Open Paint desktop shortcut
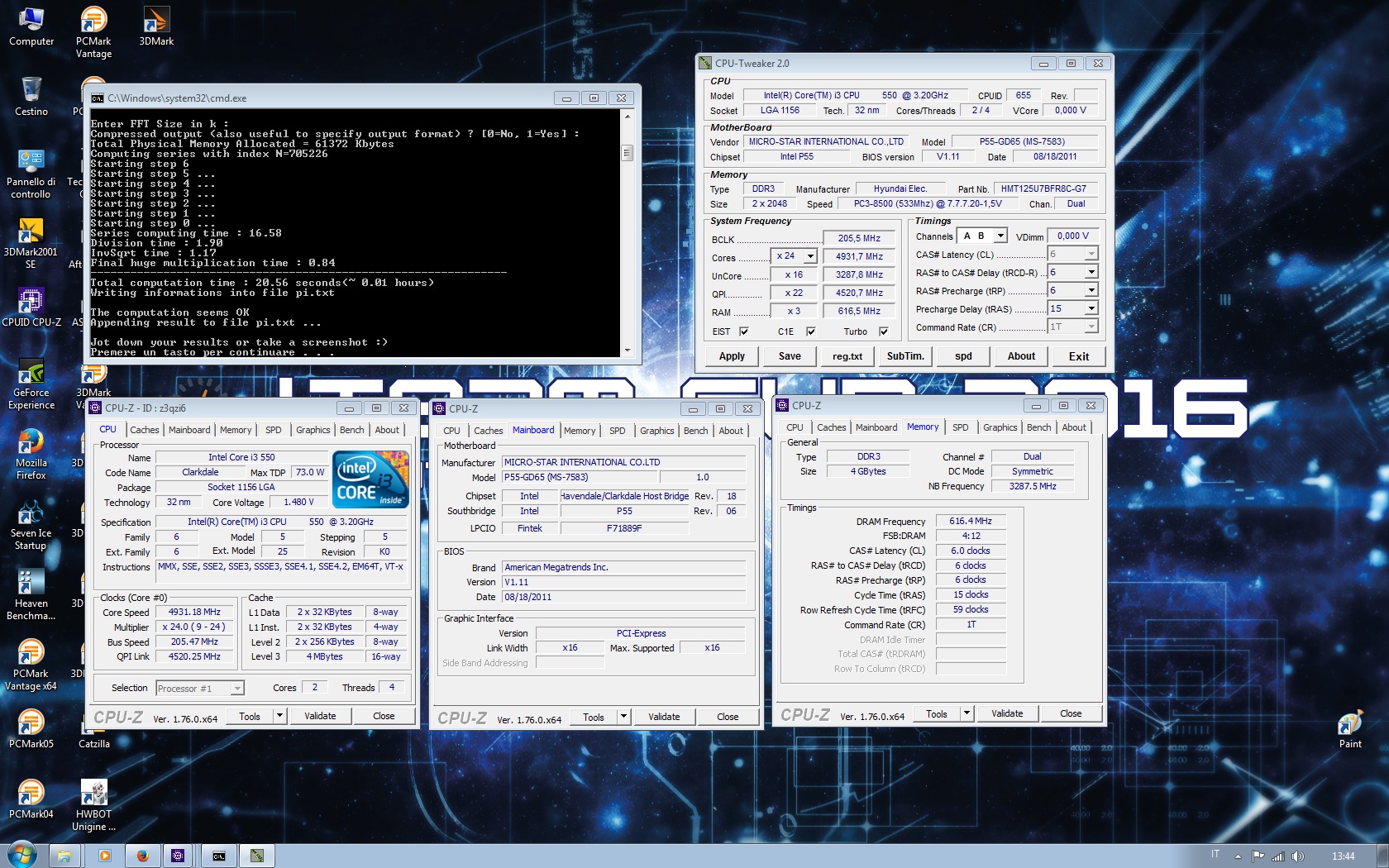The image size is (1389, 868). [x=1350, y=729]
